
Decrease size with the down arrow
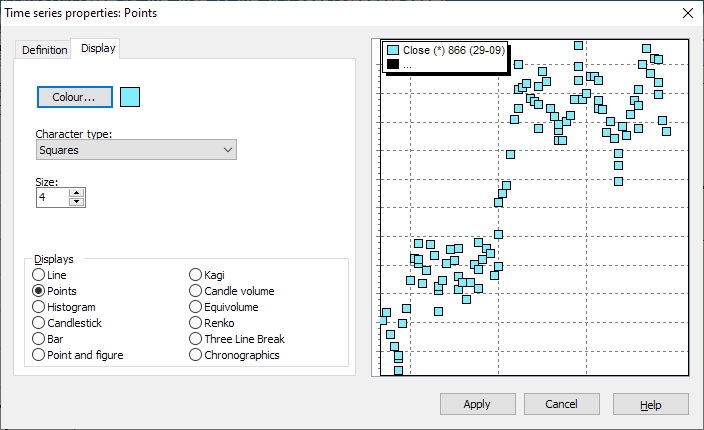coord(76,202)
